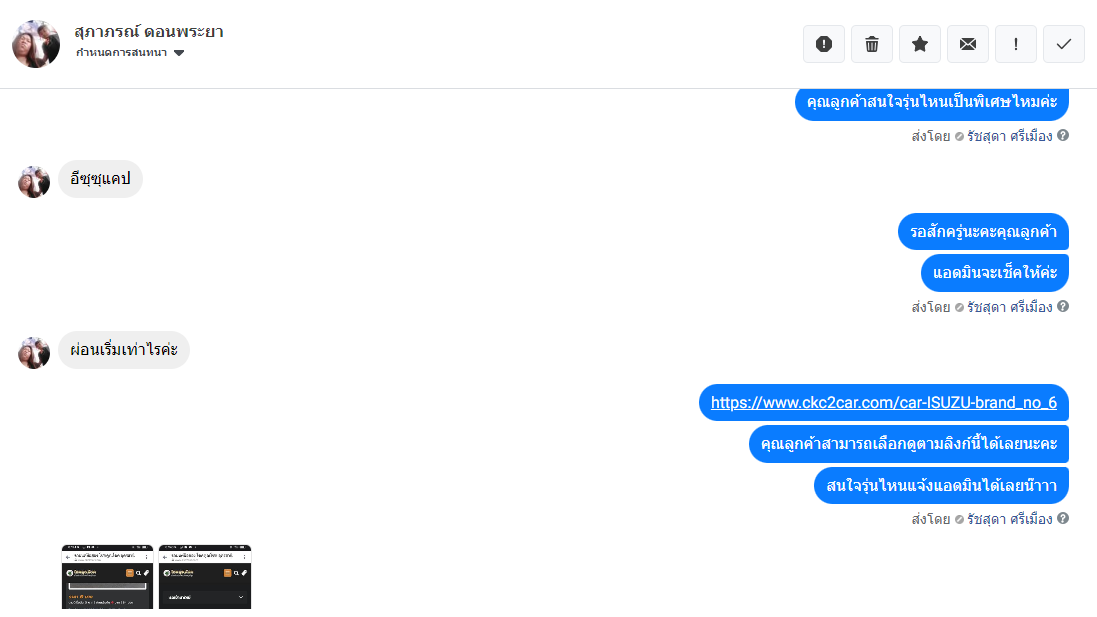Click help icon beside first sender label
The image size is (1097, 617).
[x=1063, y=136]
